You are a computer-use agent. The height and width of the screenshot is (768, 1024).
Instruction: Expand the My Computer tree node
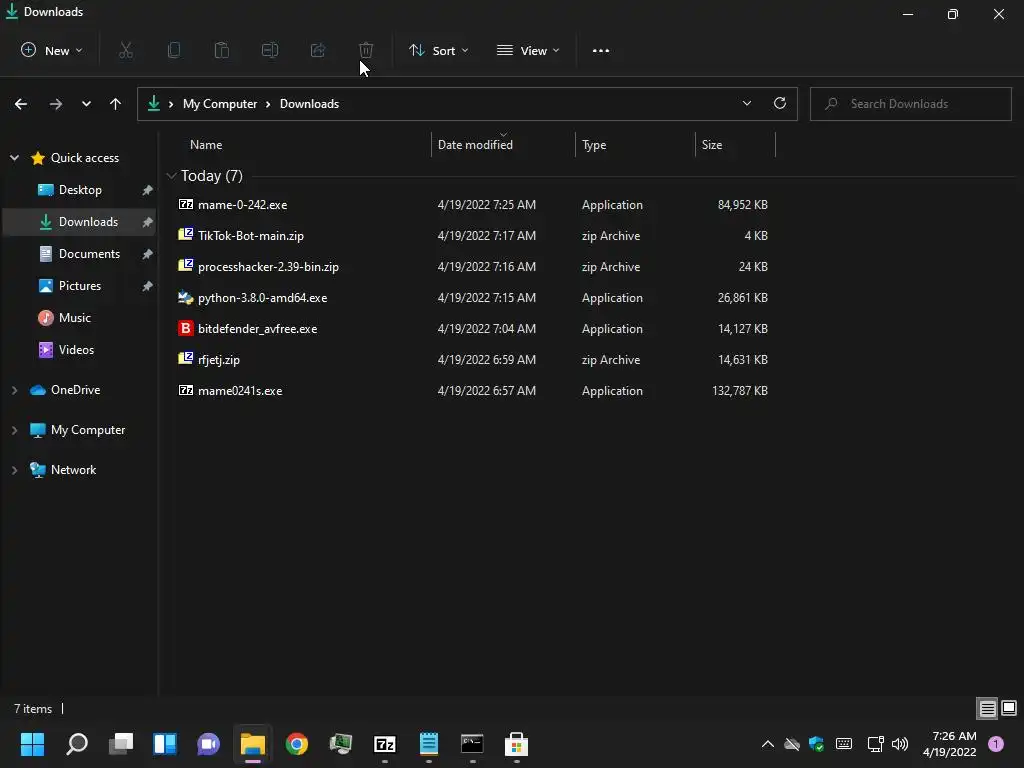click(14, 430)
